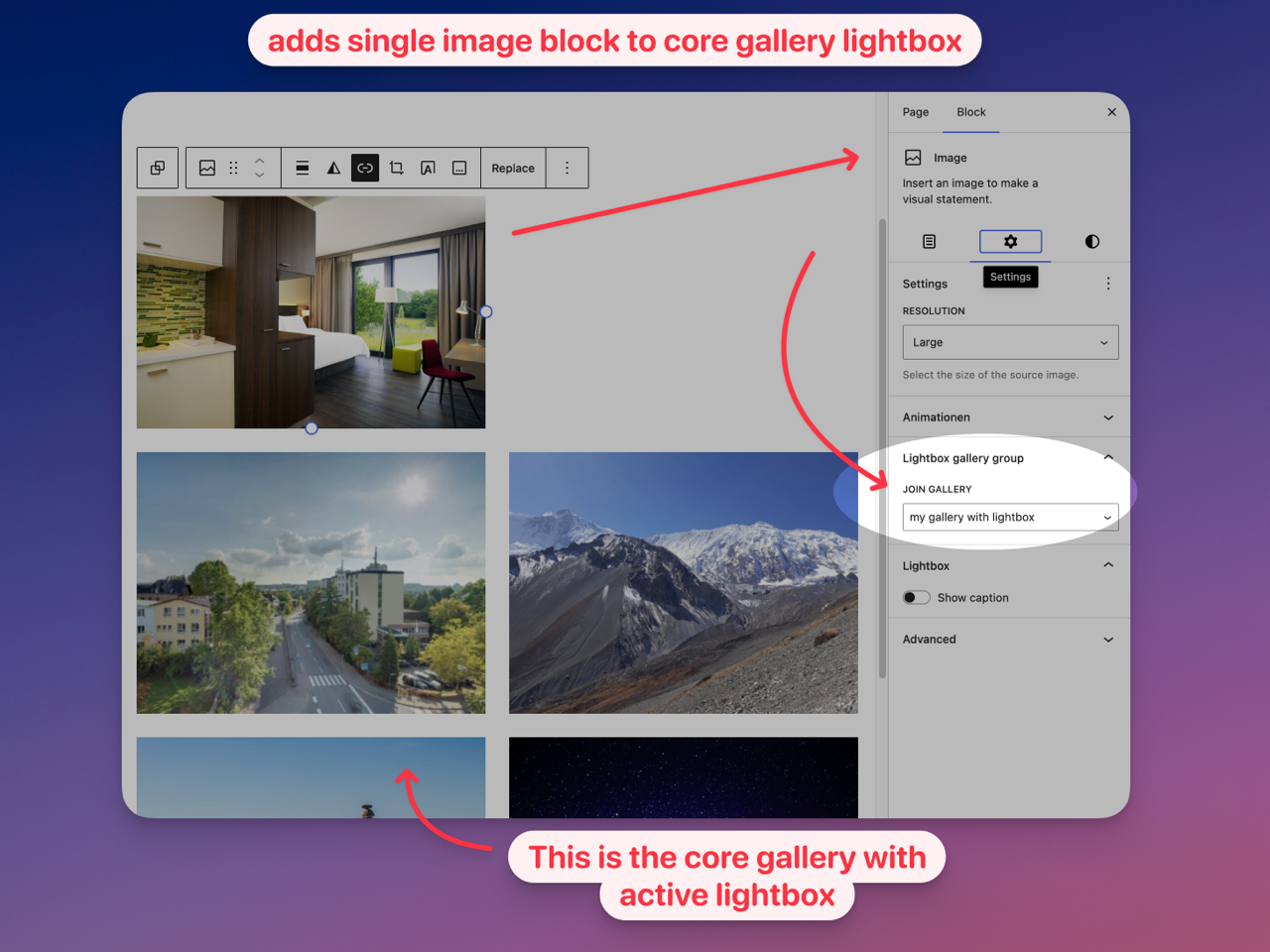Image resolution: width=1270 pixels, height=952 pixels.
Task: Click the right-side image resize handle
Action: (486, 311)
